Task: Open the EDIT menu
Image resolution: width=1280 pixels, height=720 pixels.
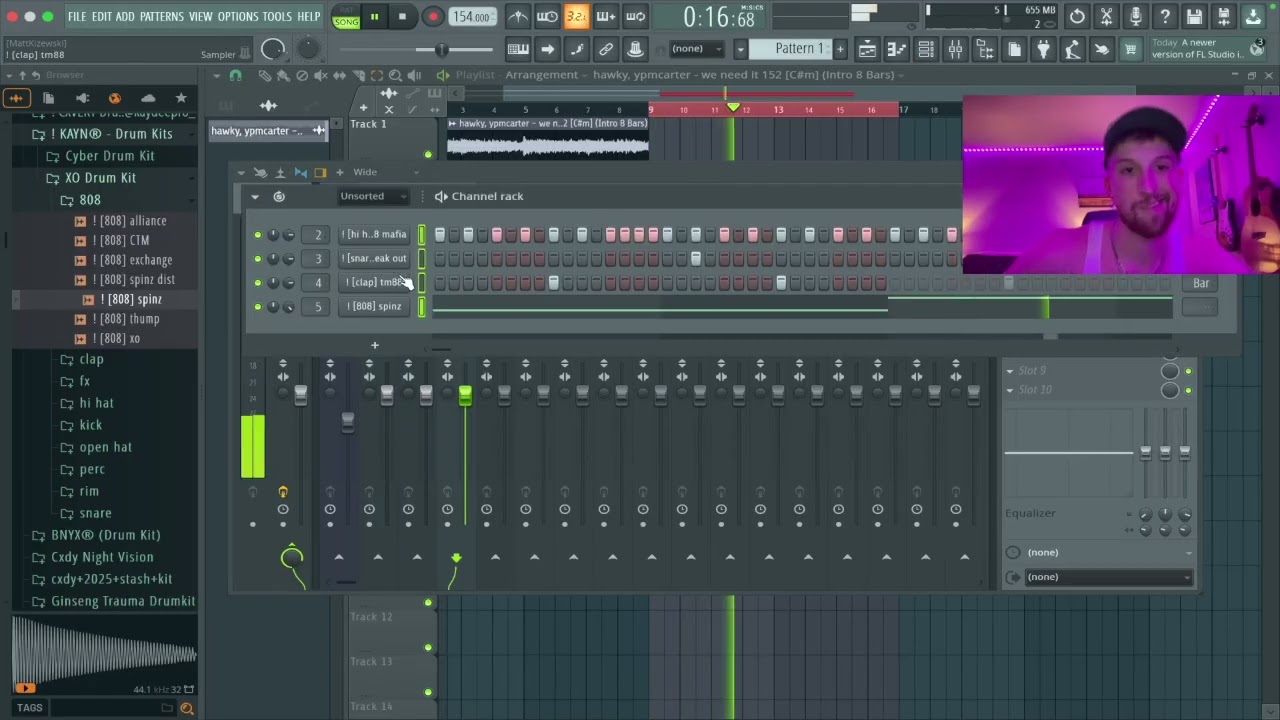Action: pos(101,16)
